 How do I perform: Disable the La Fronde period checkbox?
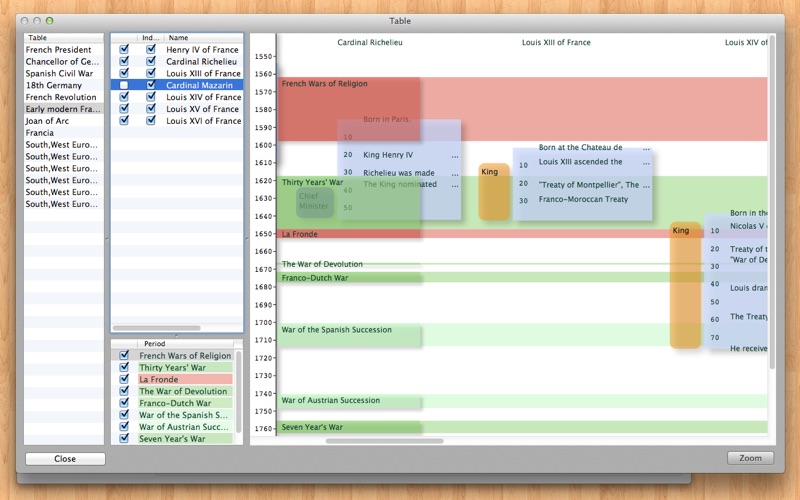(124, 379)
